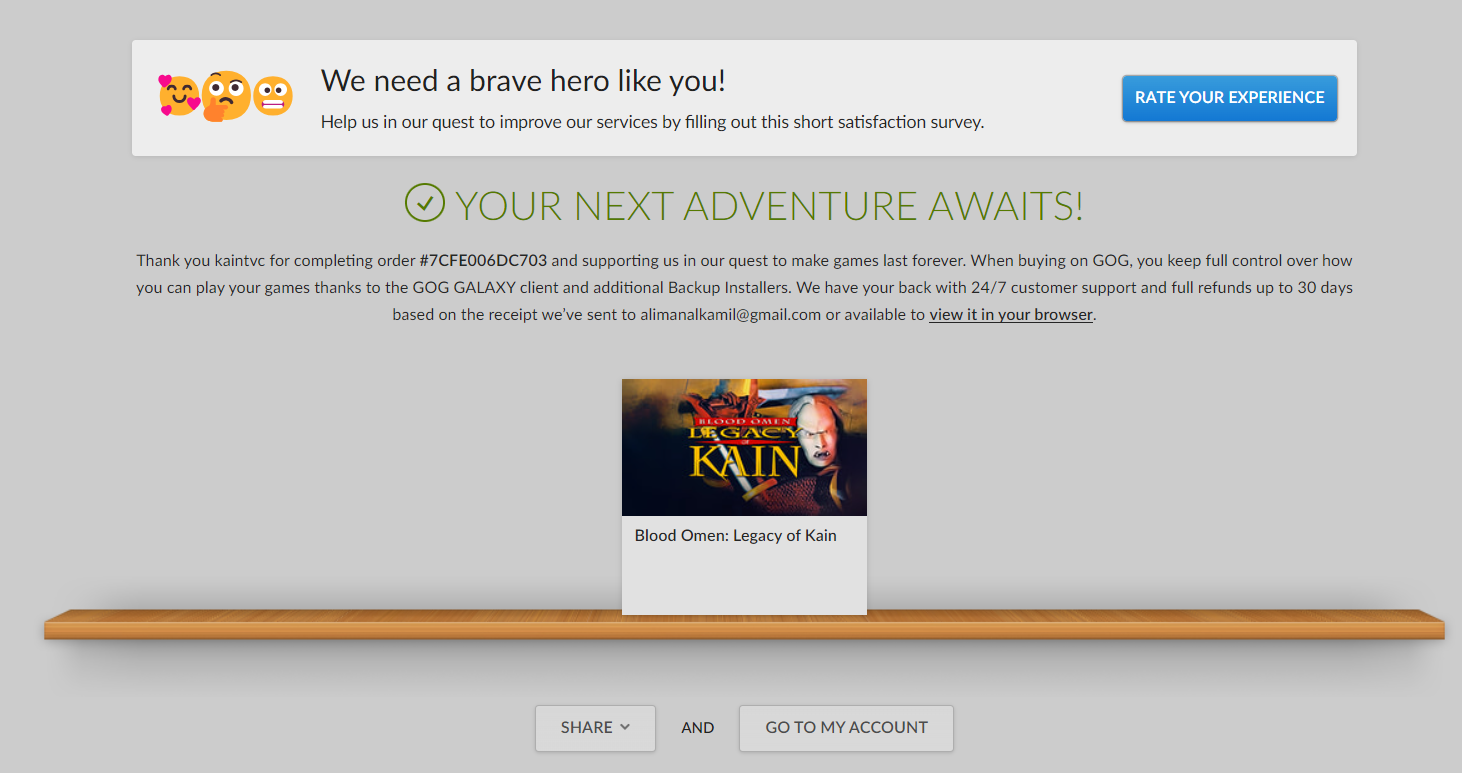This screenshot has width=1462, height=773.
Task: Click order number #7CFE006DC703
Action: [x=483, y=260]
